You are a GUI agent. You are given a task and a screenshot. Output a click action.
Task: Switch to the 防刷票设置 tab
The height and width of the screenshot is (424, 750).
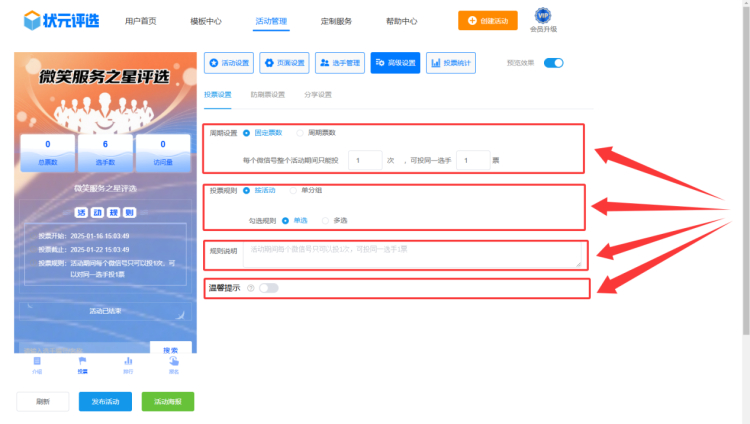[267, 95]
